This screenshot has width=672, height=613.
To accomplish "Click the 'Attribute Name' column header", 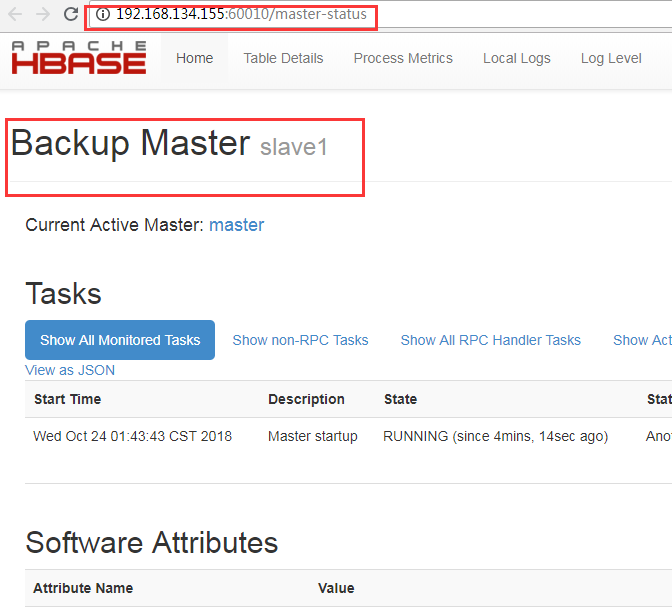I will [83, 588].
